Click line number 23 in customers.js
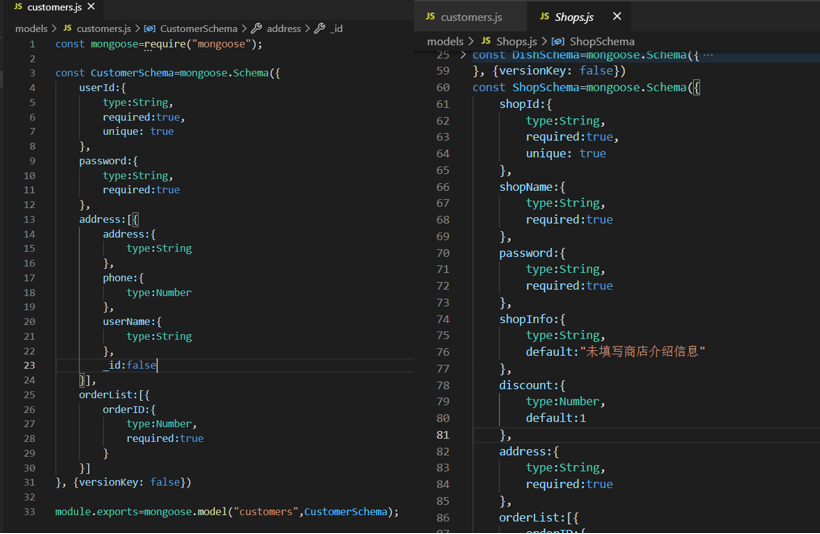 [29, 366]
